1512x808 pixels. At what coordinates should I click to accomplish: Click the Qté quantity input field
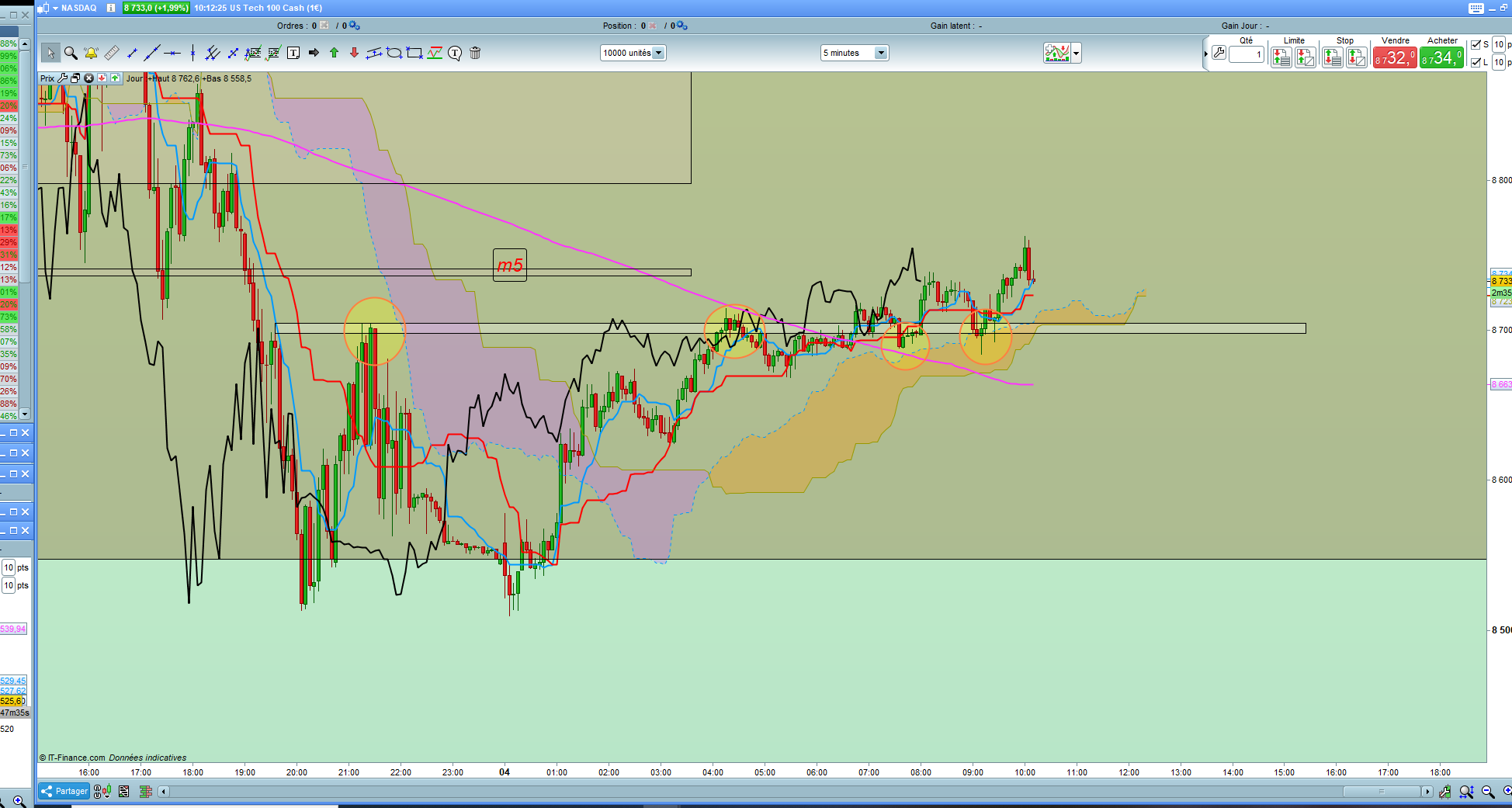(x=1247, y=54)
